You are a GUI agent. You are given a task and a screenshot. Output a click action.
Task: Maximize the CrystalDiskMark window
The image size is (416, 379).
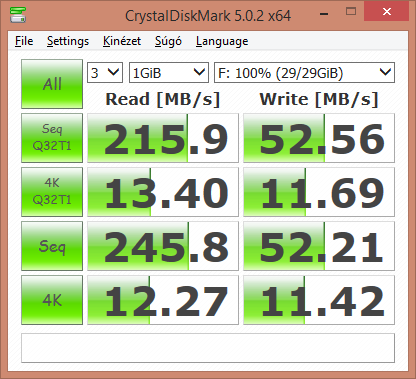coord(351,12)
